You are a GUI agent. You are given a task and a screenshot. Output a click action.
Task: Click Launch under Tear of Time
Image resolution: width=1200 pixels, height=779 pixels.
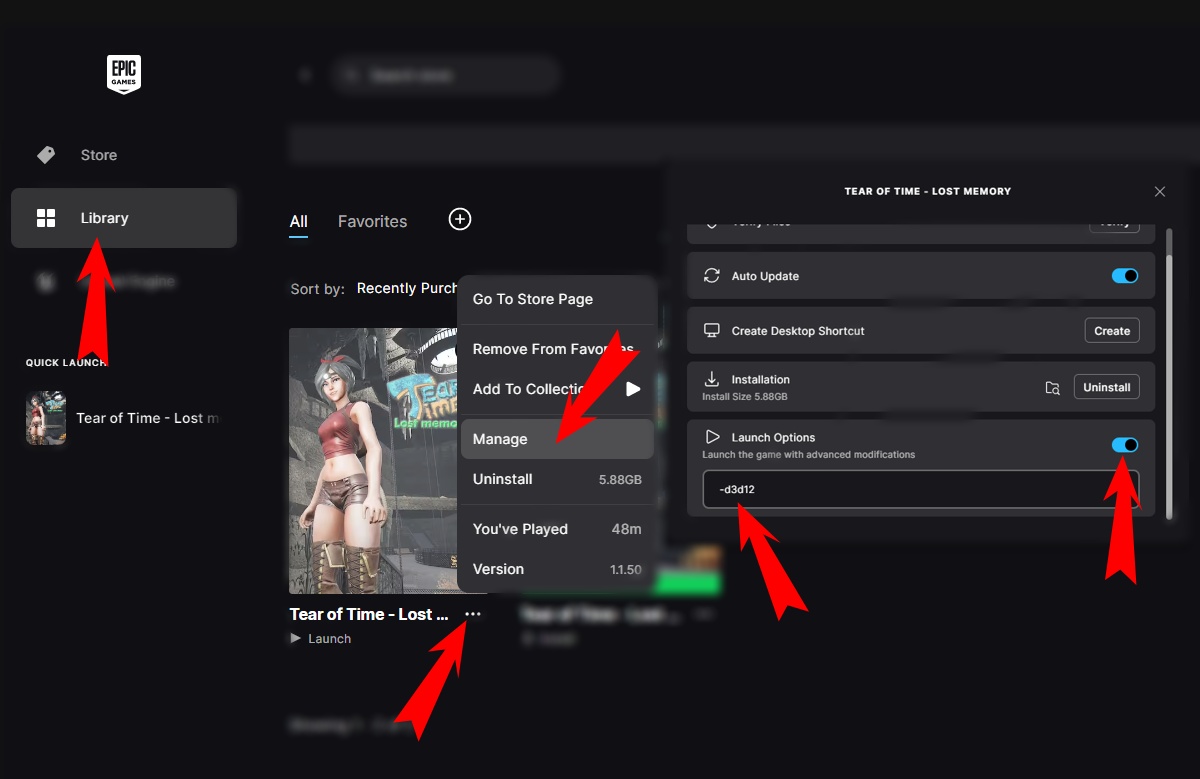pyautogui.click(x=330, y=638)
